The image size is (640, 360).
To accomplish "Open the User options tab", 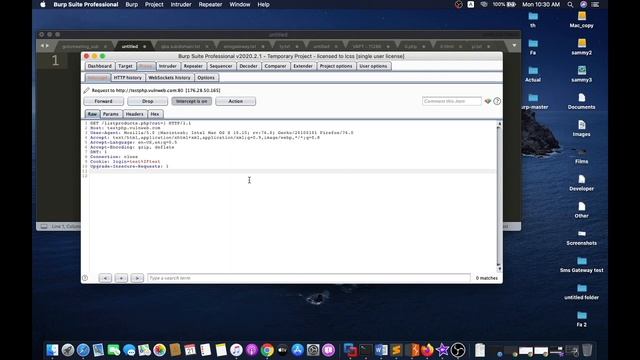I will click(x=373, y=66).
